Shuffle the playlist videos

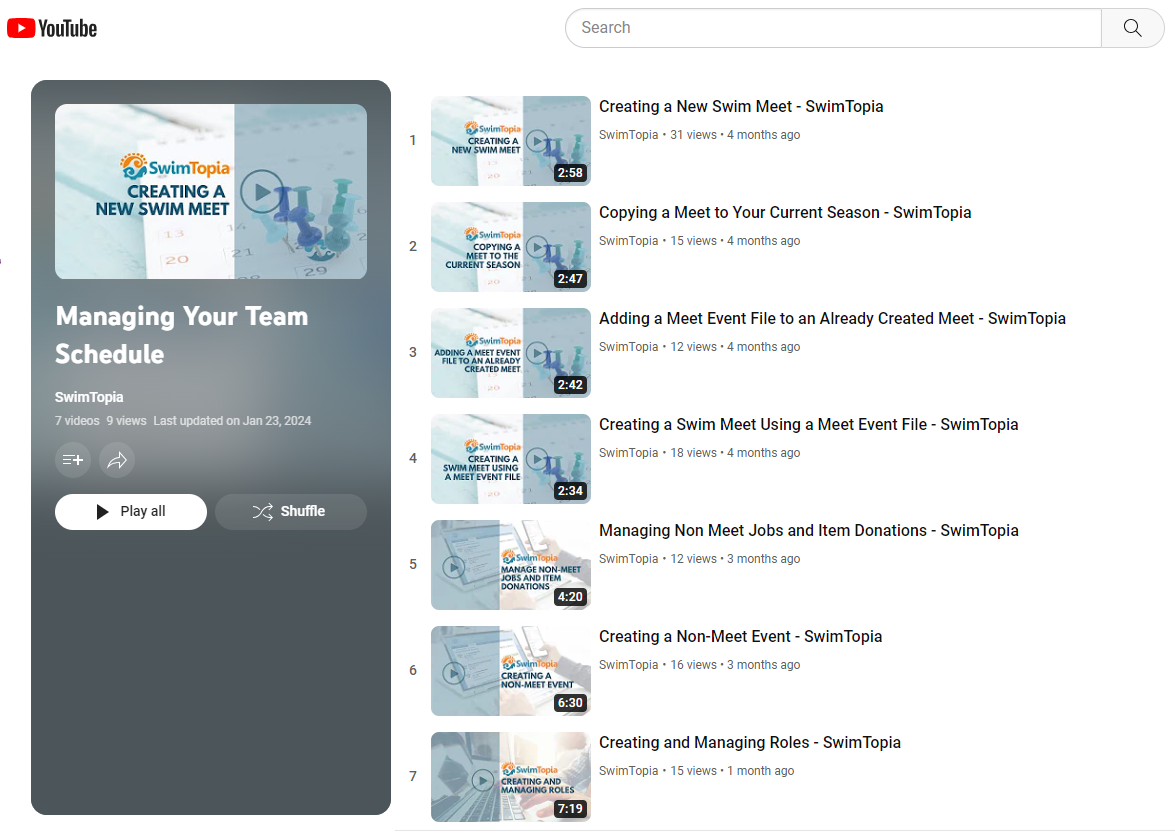(x=290, y=511)
